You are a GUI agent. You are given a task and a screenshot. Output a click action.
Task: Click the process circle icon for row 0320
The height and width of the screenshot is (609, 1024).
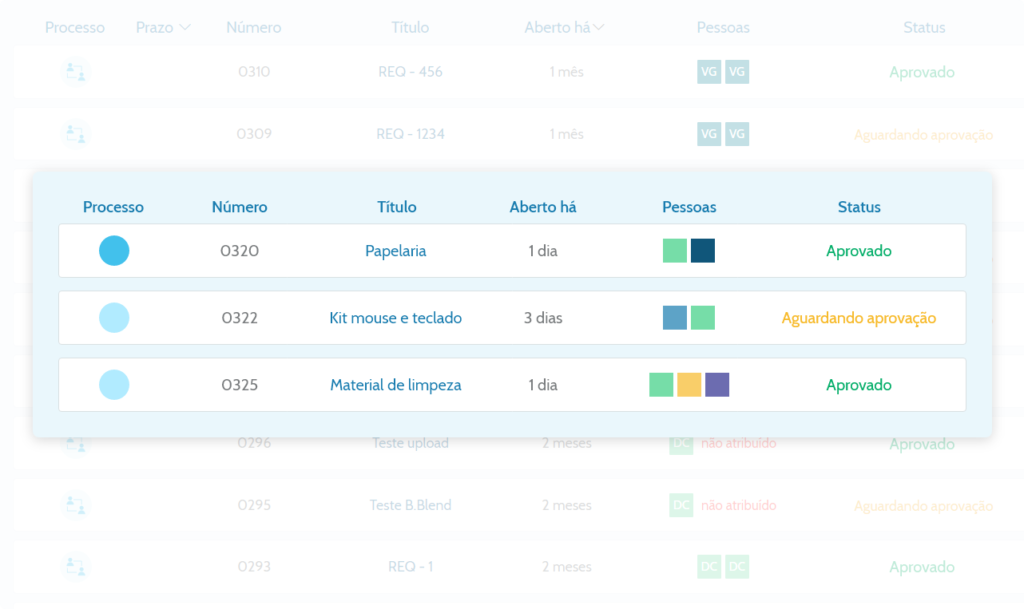click(x=114, y=251)
